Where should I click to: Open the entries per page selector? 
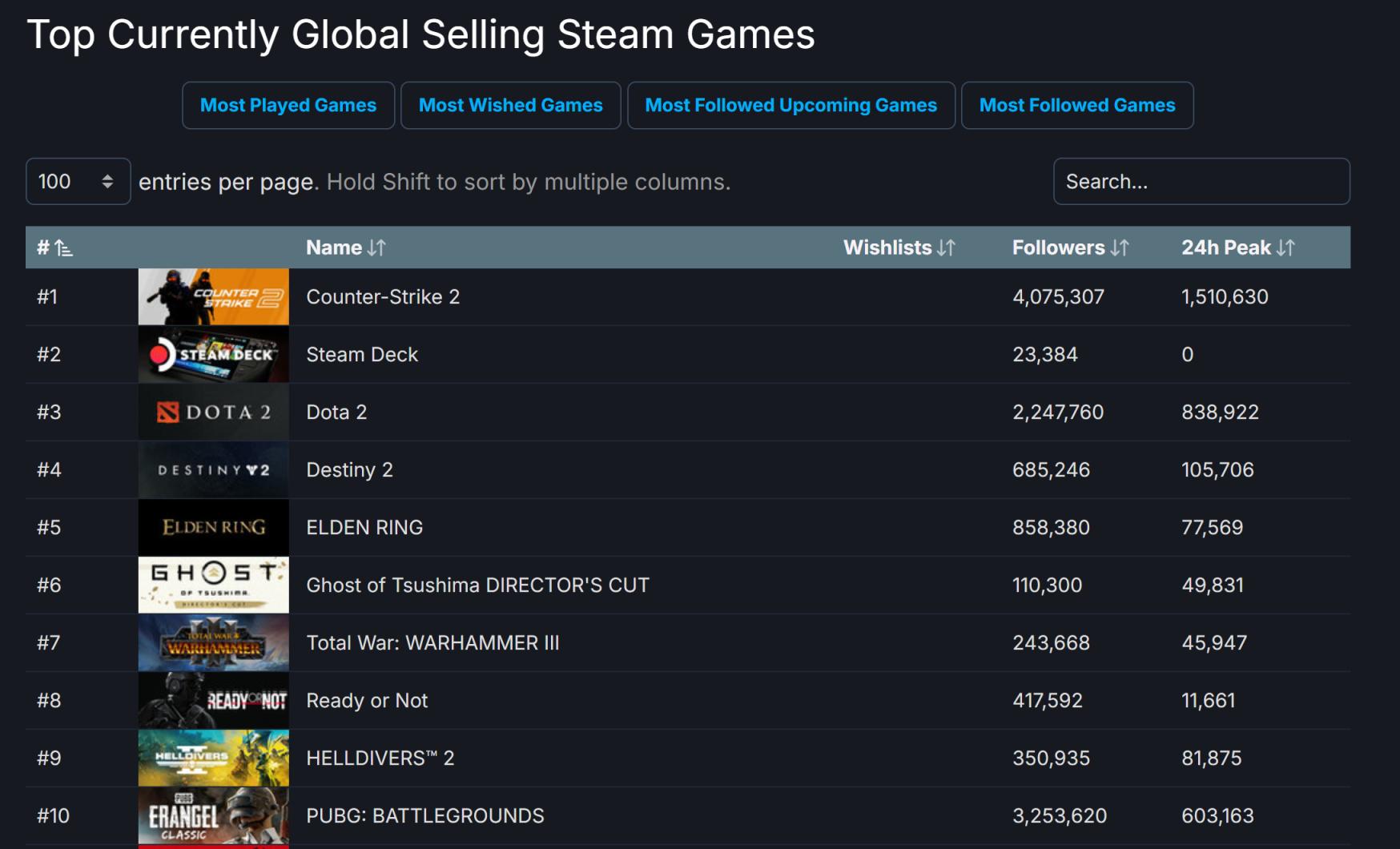tap(78, 182)
